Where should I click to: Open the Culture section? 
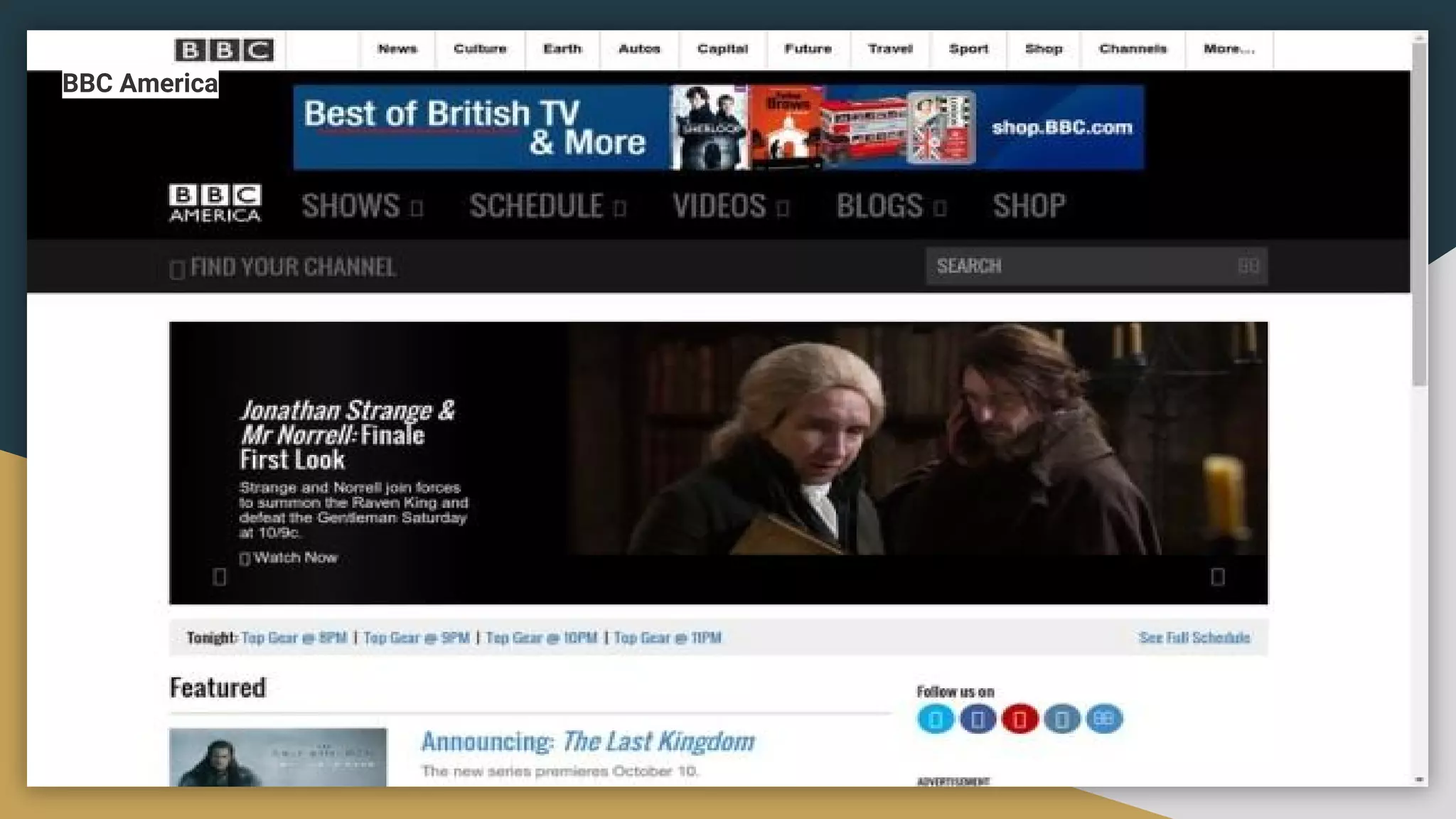pyautogui.click(x=481, y=49)
